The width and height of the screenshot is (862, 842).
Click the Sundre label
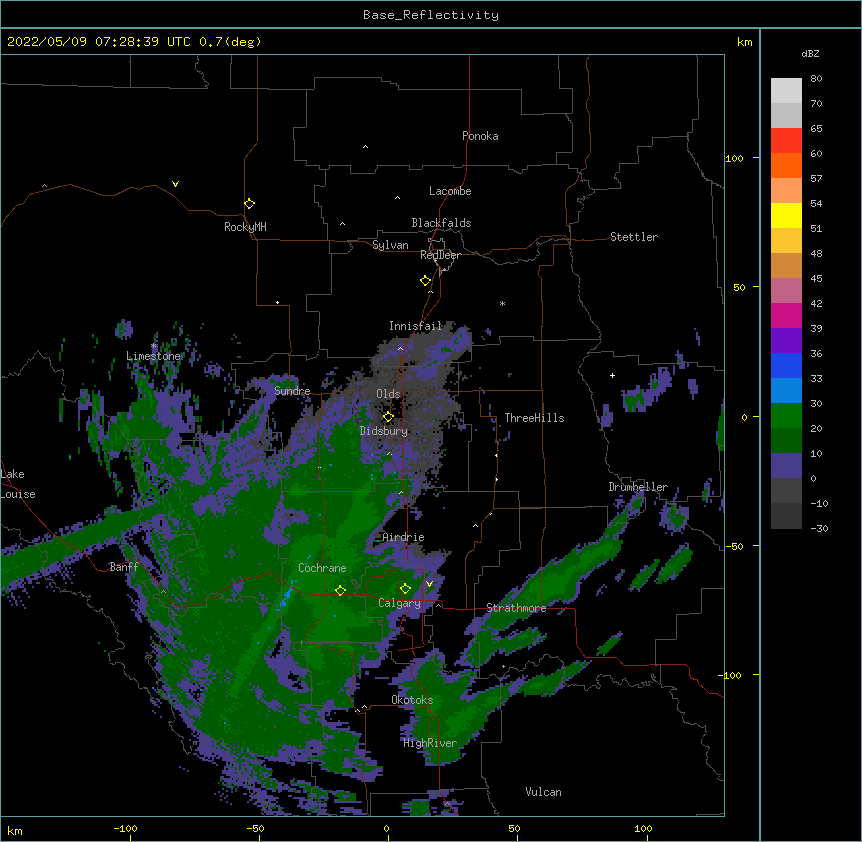tap(292, 391)
